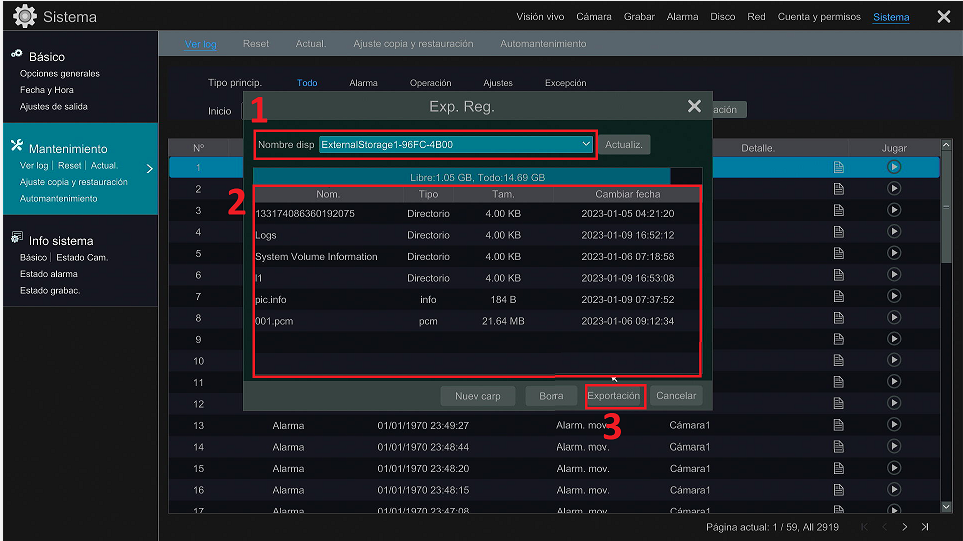Jump to the last log page

[x=925, y=527]
